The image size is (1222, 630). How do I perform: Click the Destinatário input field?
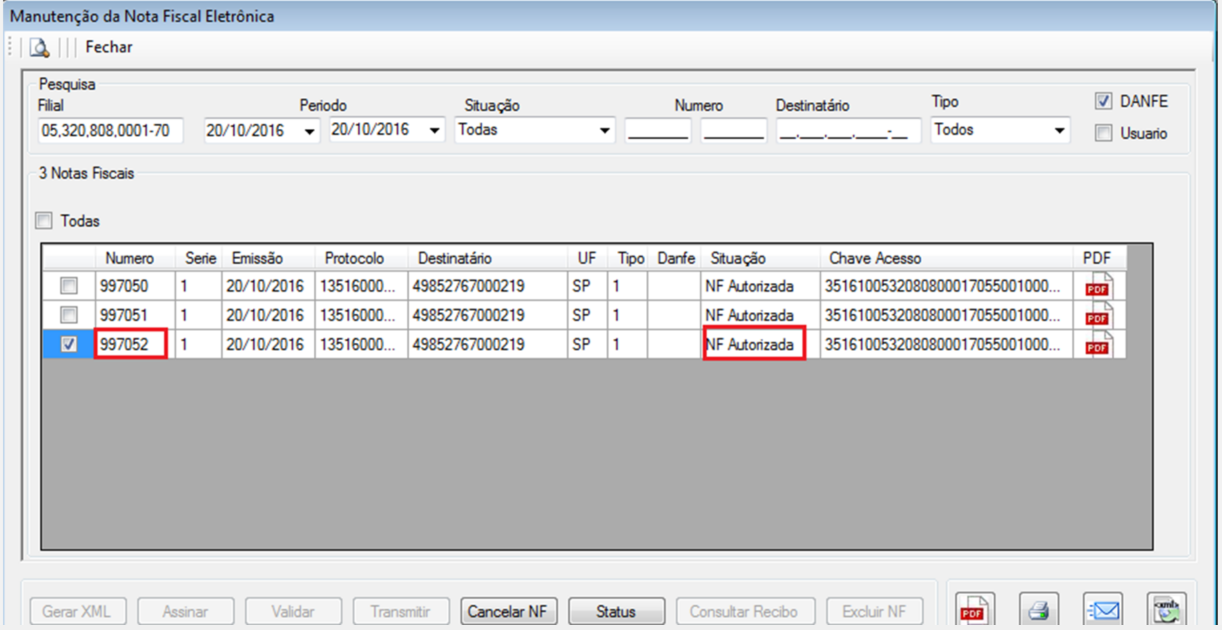tap(848, 131)
